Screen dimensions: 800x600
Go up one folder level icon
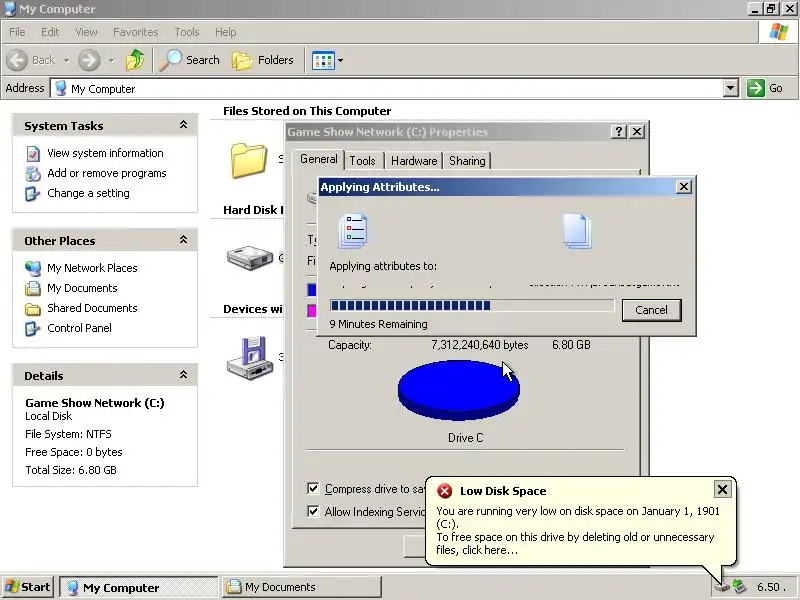click(x=135, y=60)
